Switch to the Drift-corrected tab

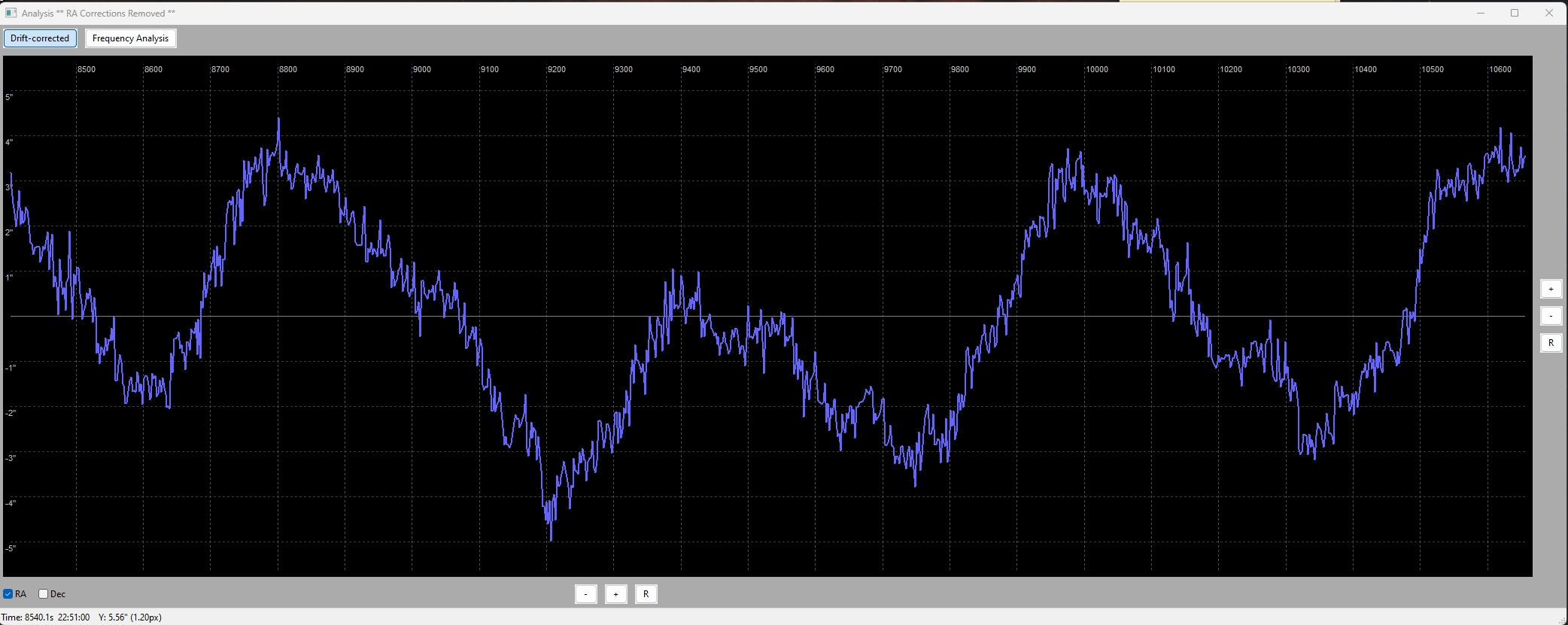click(x=40, y=38)
